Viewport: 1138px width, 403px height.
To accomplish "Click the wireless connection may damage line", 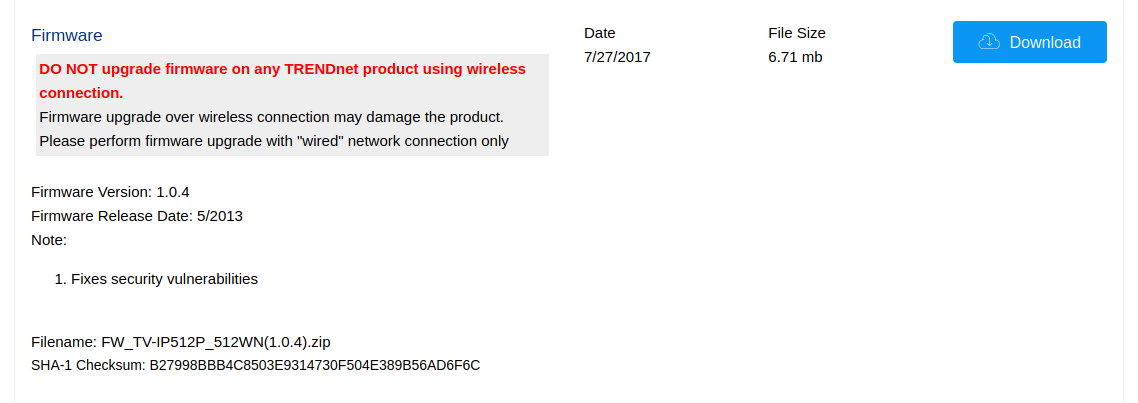I will point(271,117).
